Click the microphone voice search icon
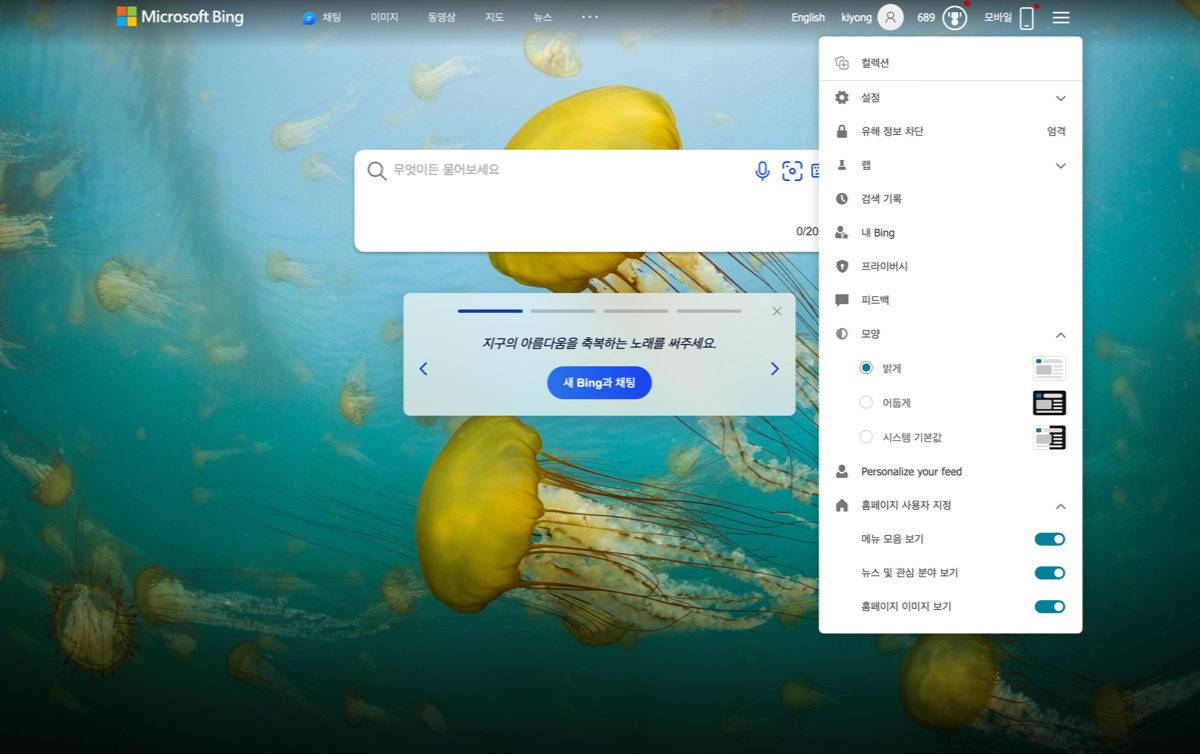 pos(762,171)
